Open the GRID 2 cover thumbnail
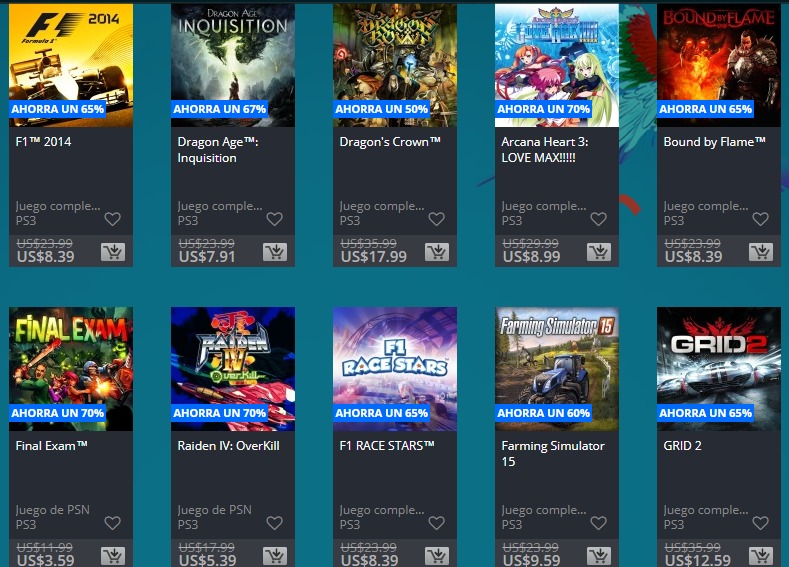 tap(719, 369)
